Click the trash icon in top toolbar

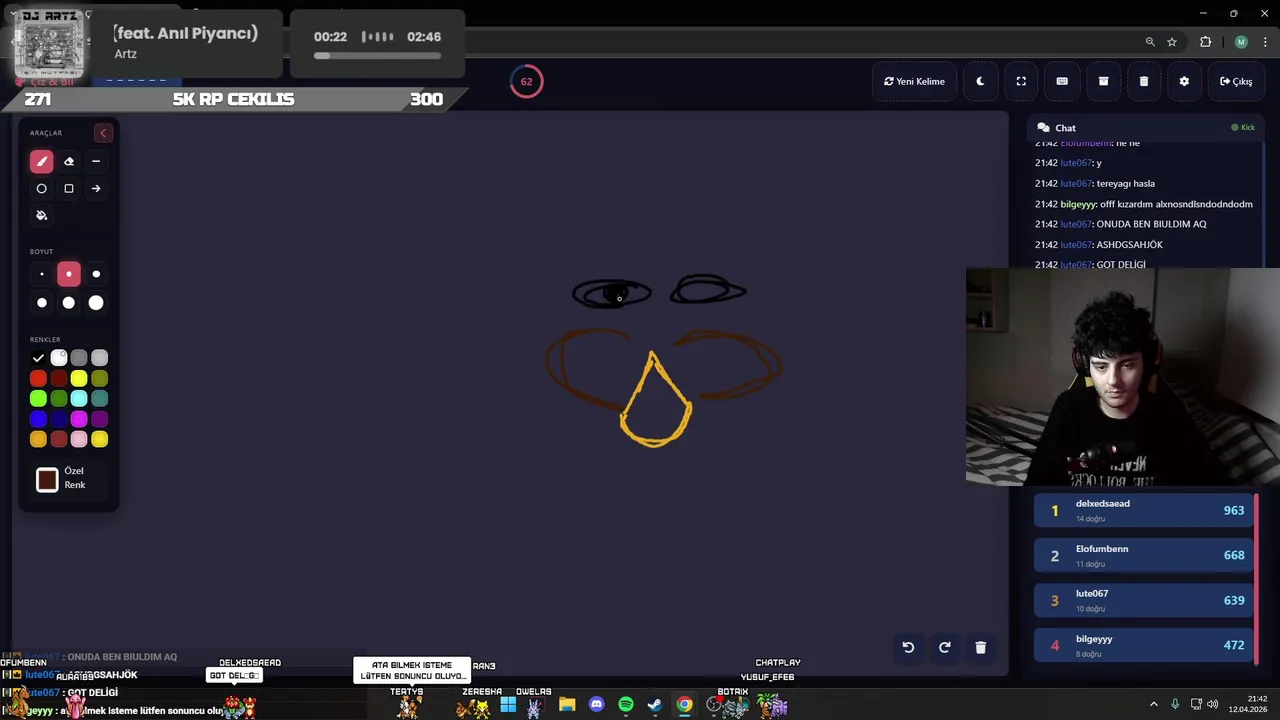pyautogui.click(x=1144, y=81)
